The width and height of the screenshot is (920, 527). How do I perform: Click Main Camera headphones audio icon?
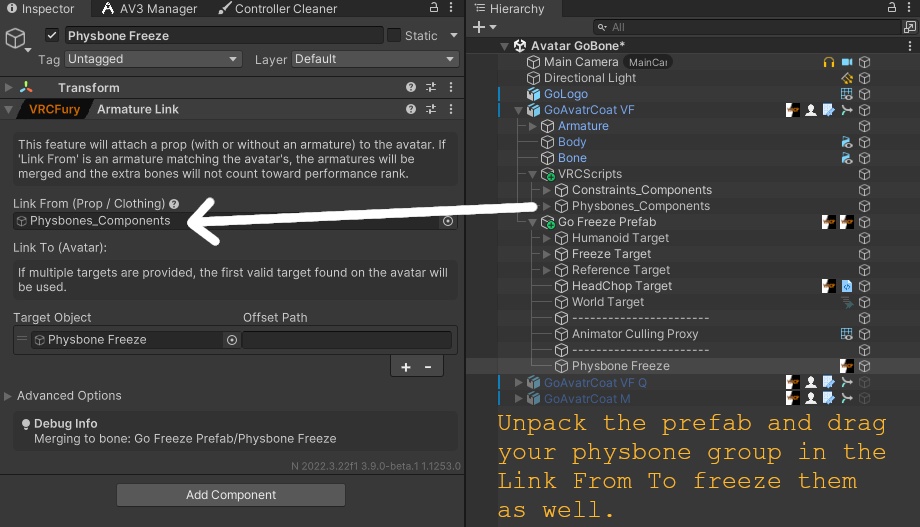point(828,62)
